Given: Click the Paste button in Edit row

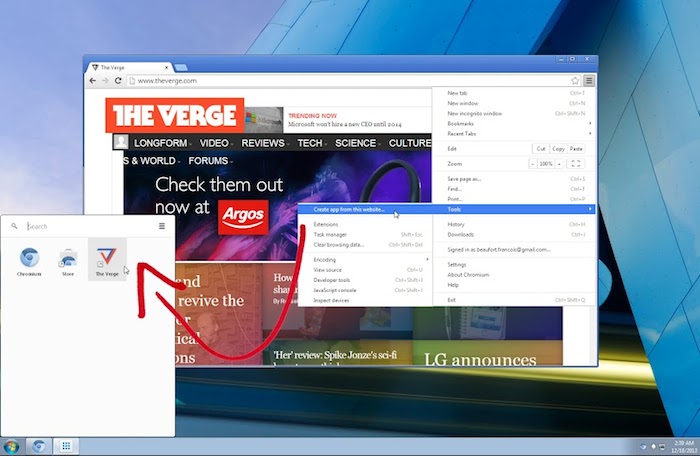Looking at the screenshot, I should 576,149.
